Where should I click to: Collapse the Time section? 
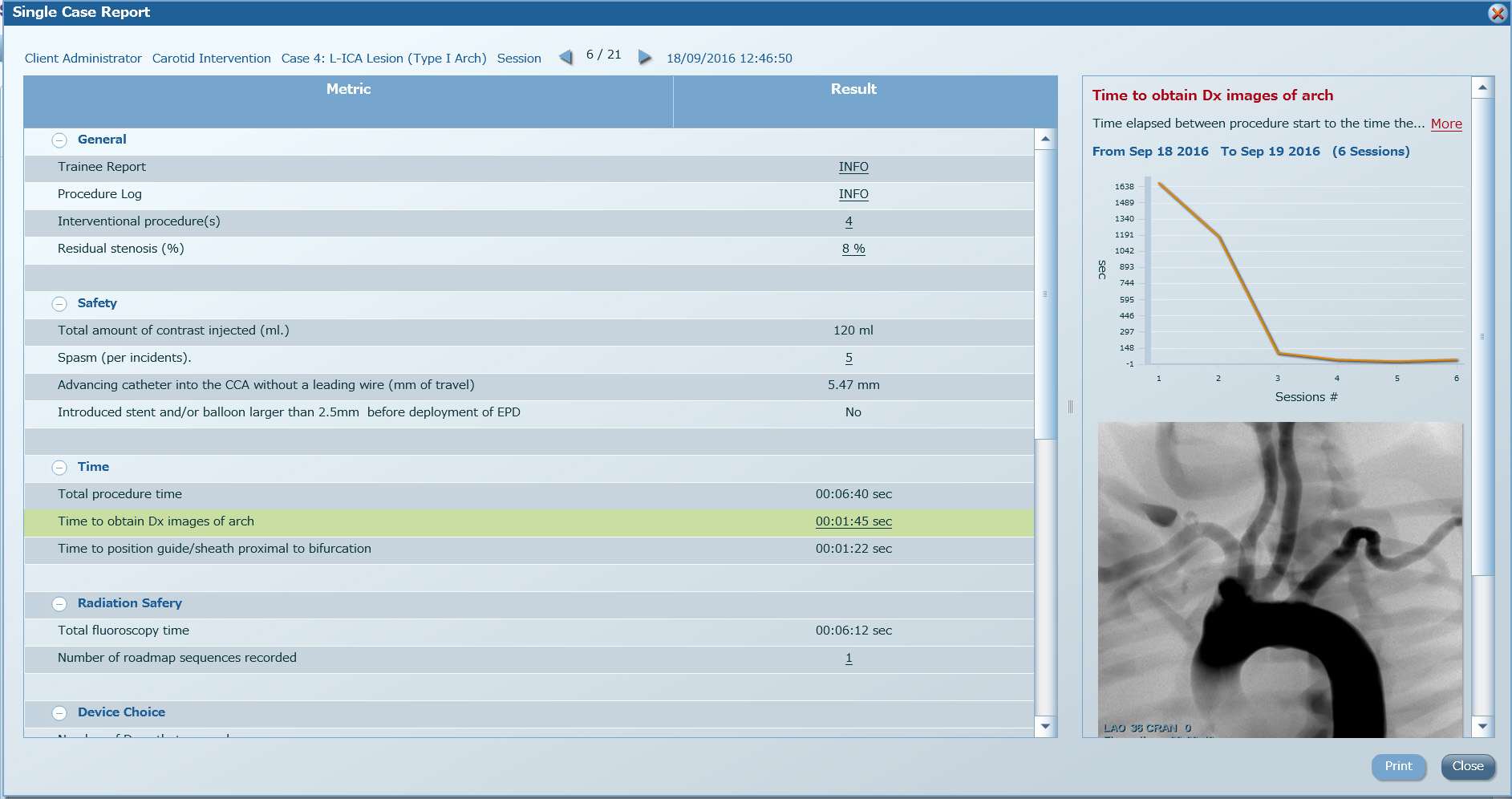(x=59, y=468)
